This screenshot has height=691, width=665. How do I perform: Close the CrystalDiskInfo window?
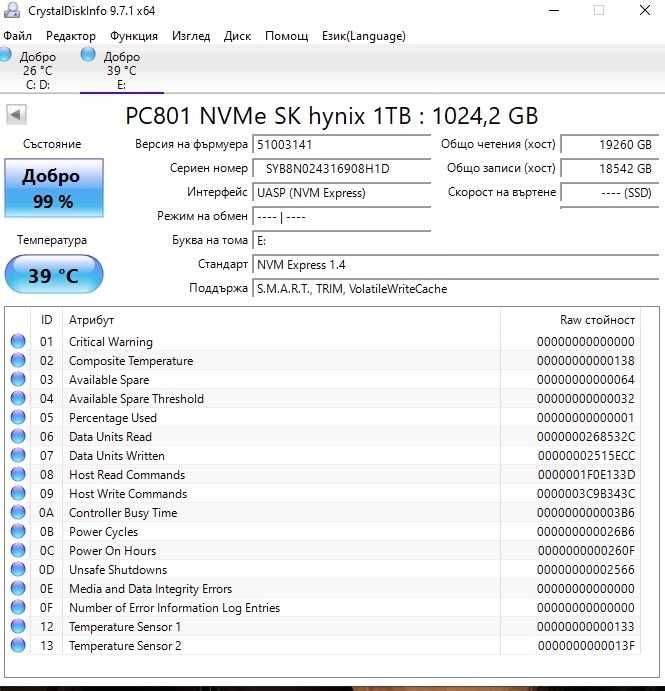(x=645, y=10)
